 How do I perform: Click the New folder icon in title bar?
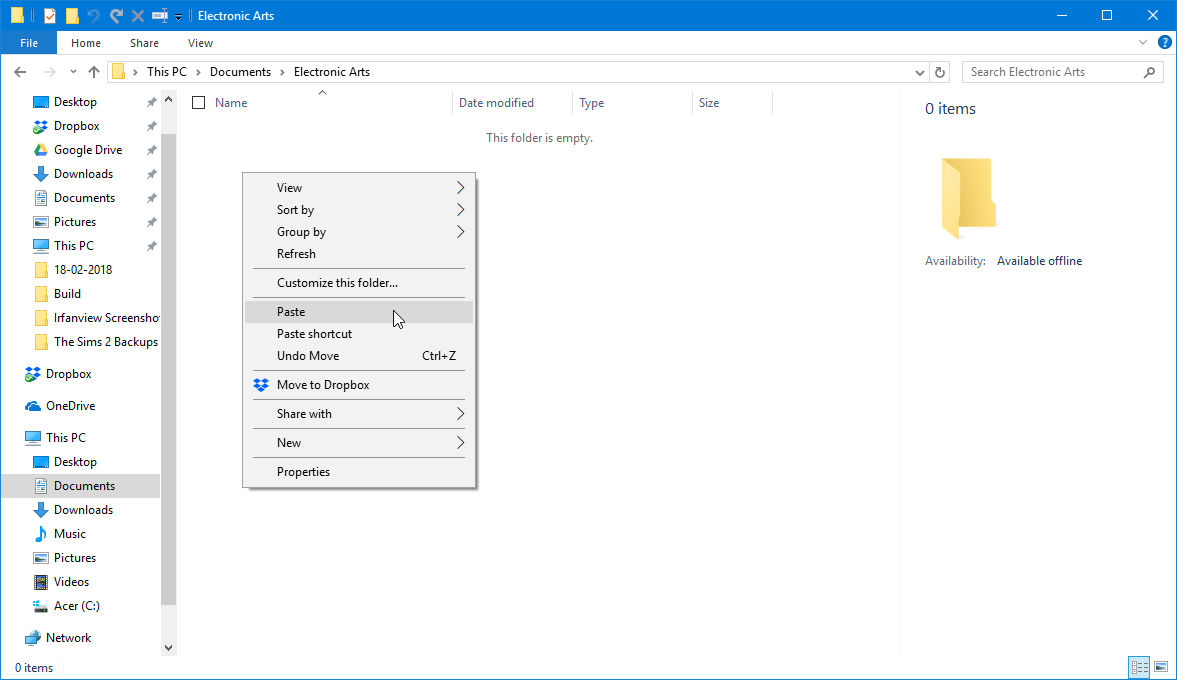(72, 16)
